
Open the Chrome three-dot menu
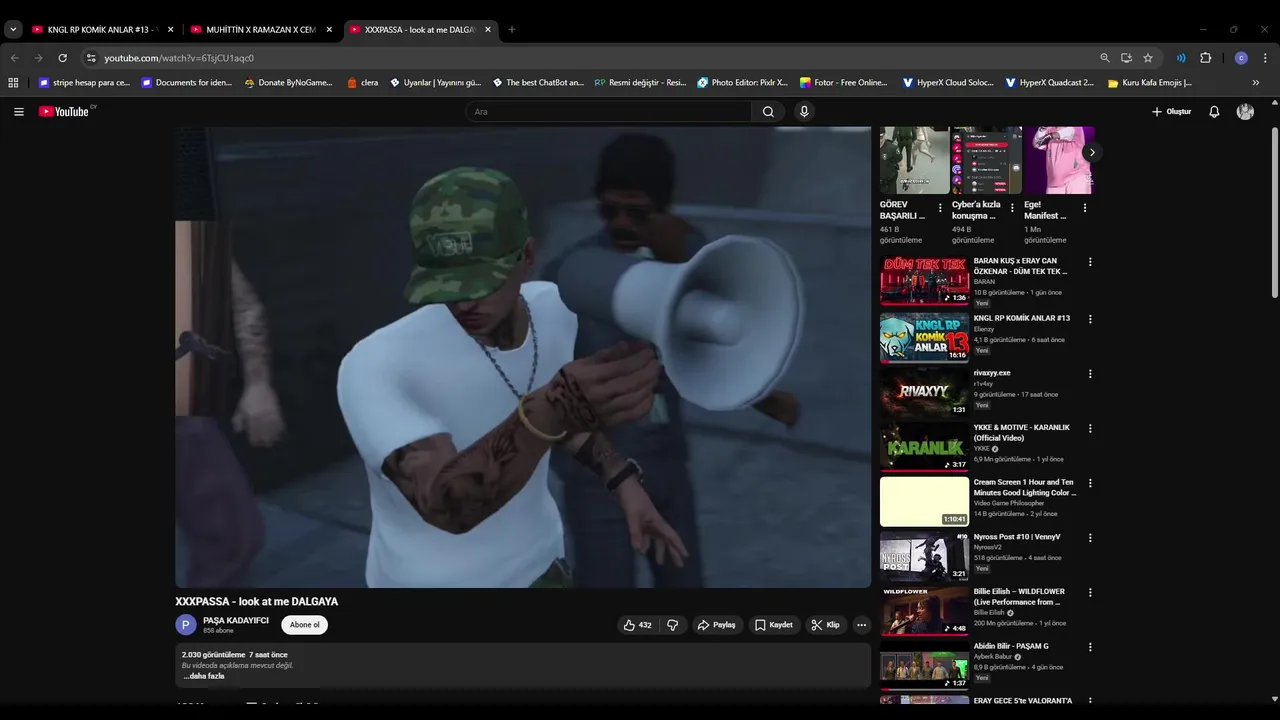tap(1266, 58)
